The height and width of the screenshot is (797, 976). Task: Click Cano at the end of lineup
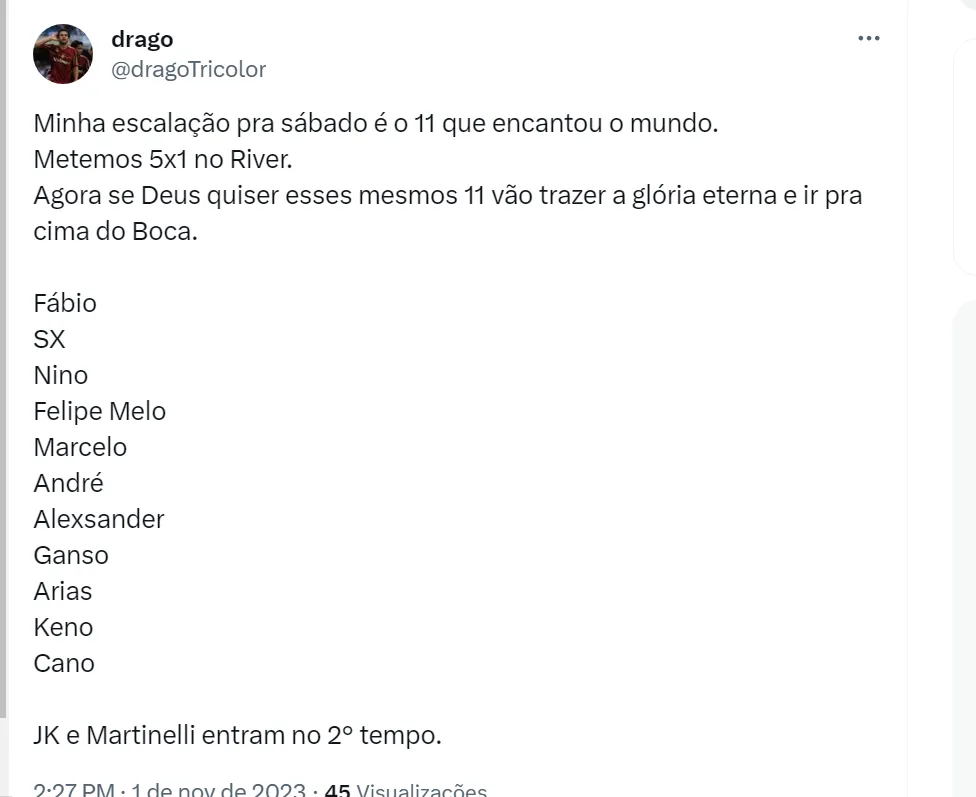click(64, 663)
